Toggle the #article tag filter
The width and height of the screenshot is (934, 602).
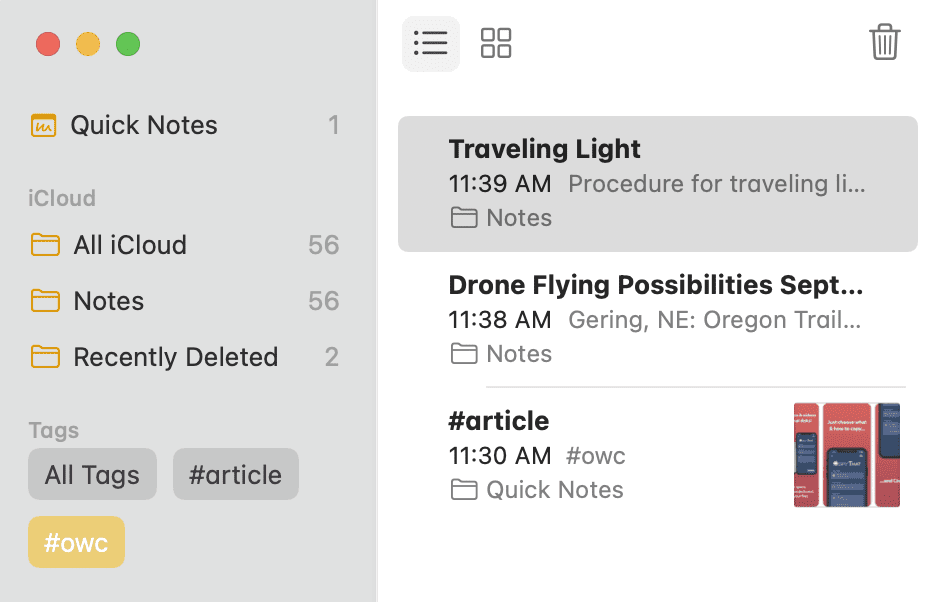pyautogui.click(x=235, y=474)
